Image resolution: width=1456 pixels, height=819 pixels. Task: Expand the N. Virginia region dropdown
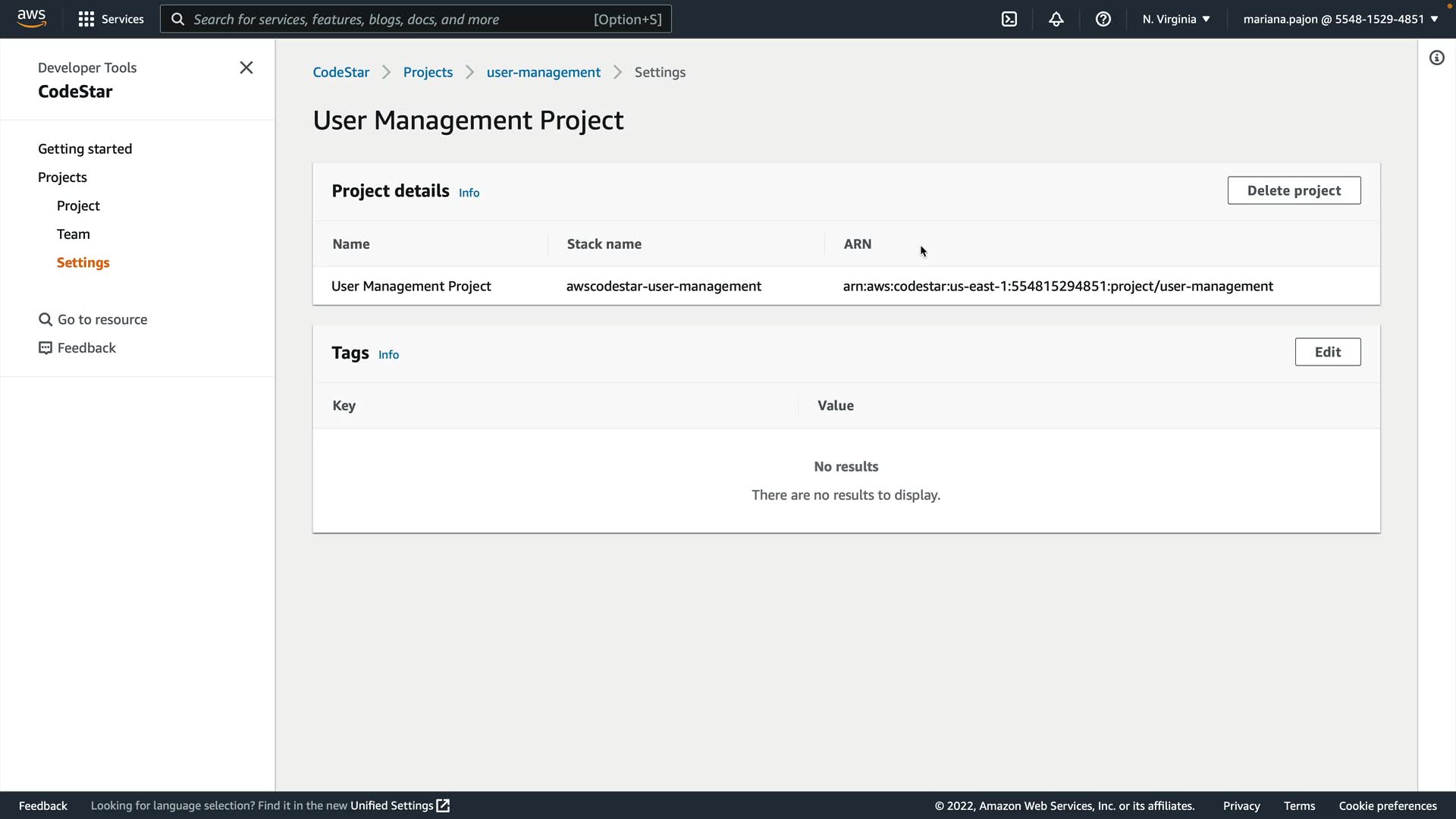pos(1175,19)
